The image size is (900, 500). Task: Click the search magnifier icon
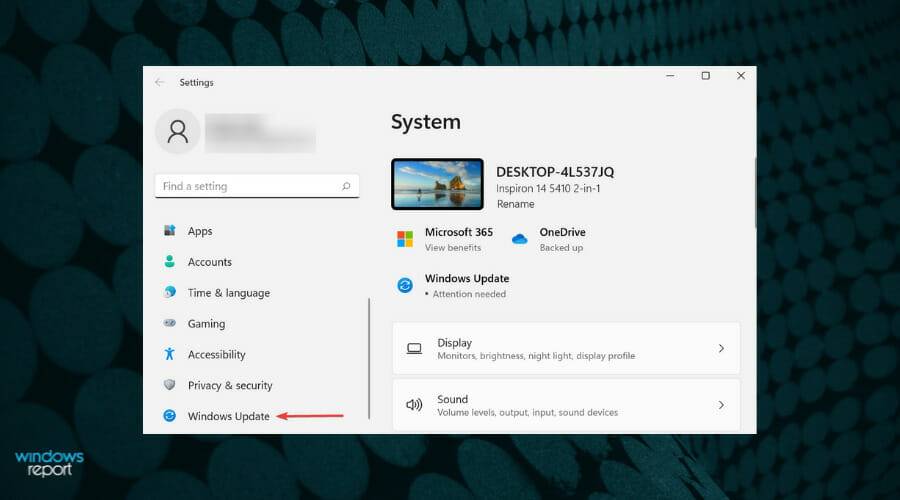click(346, 186)
